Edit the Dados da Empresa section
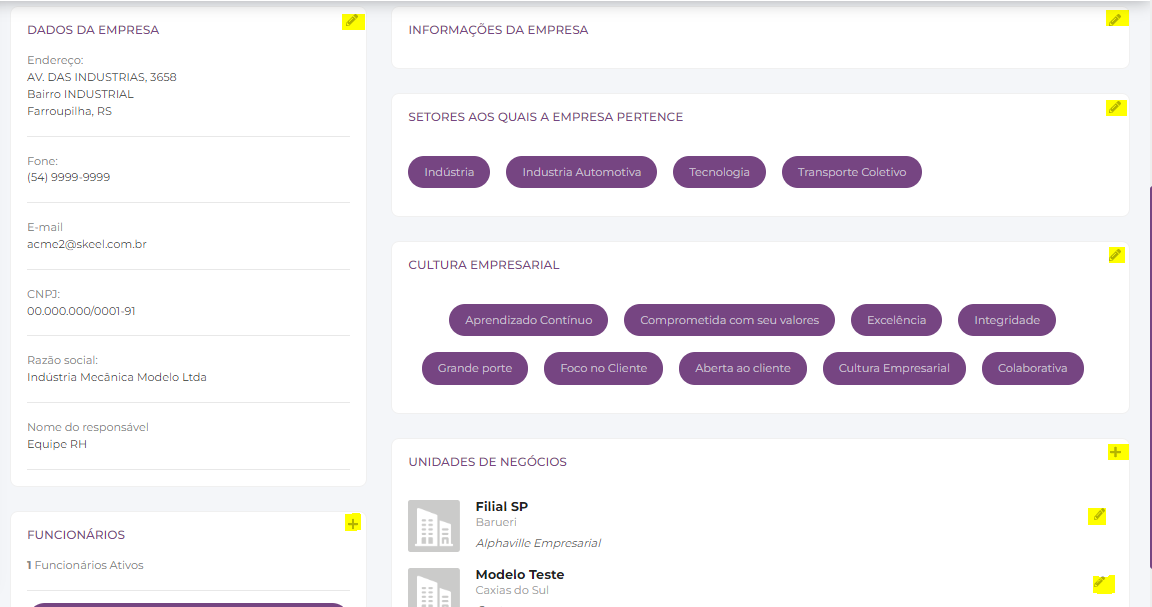This screenshot has height=607, width=1152. pyautogui.click(x=350, y=21)
